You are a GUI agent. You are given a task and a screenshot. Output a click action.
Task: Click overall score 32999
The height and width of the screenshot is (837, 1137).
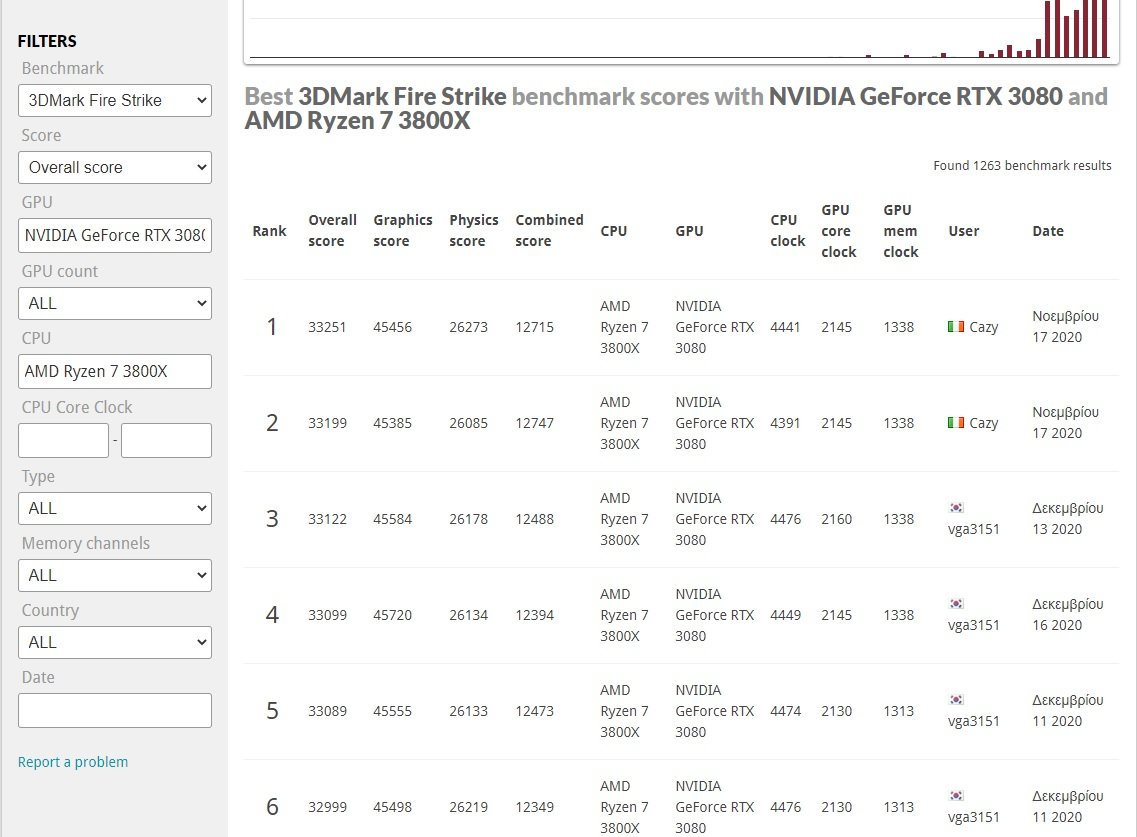(327, 807)
